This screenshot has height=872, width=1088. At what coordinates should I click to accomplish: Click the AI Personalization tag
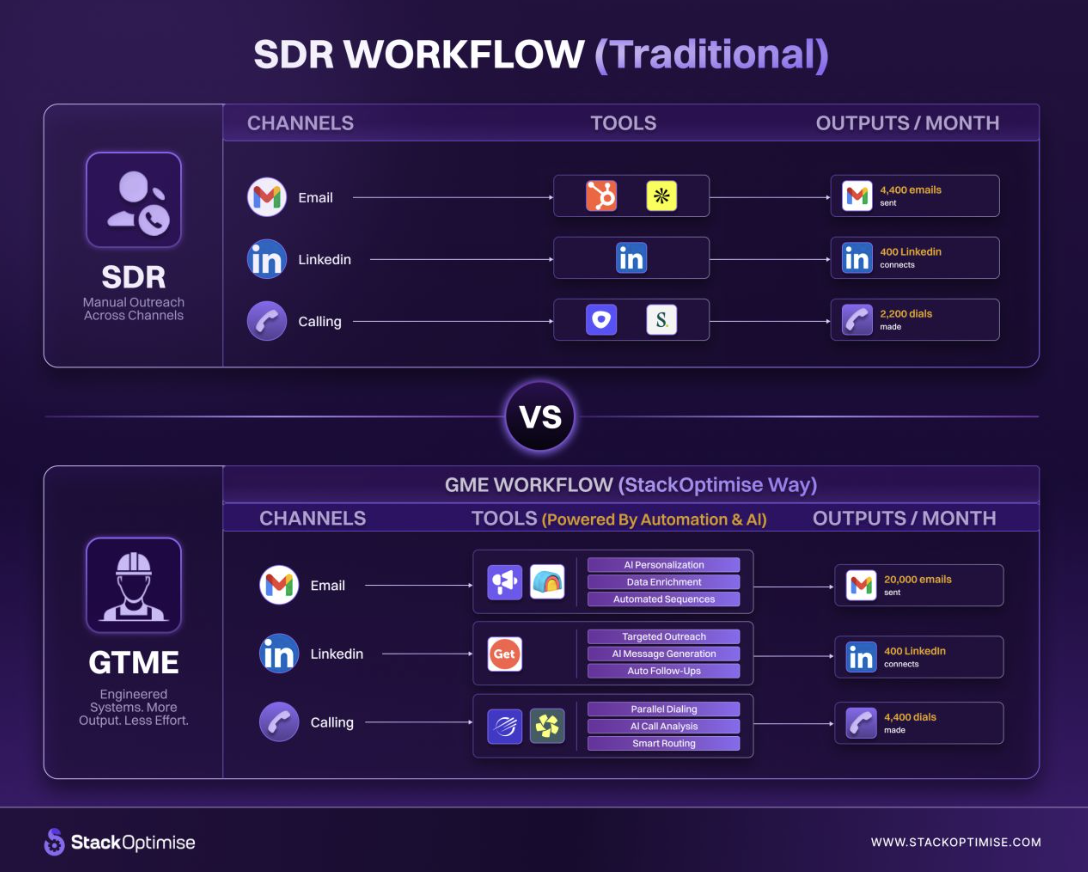[664, 565]
